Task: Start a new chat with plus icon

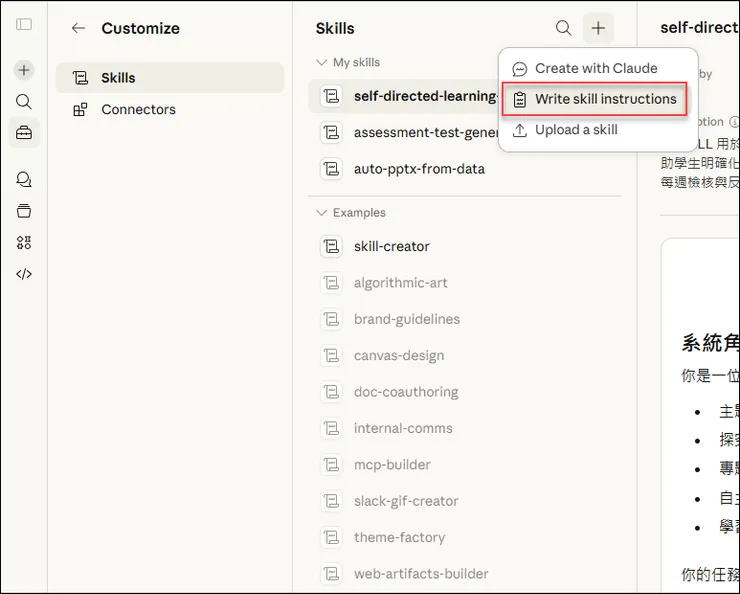Action: 24,70
